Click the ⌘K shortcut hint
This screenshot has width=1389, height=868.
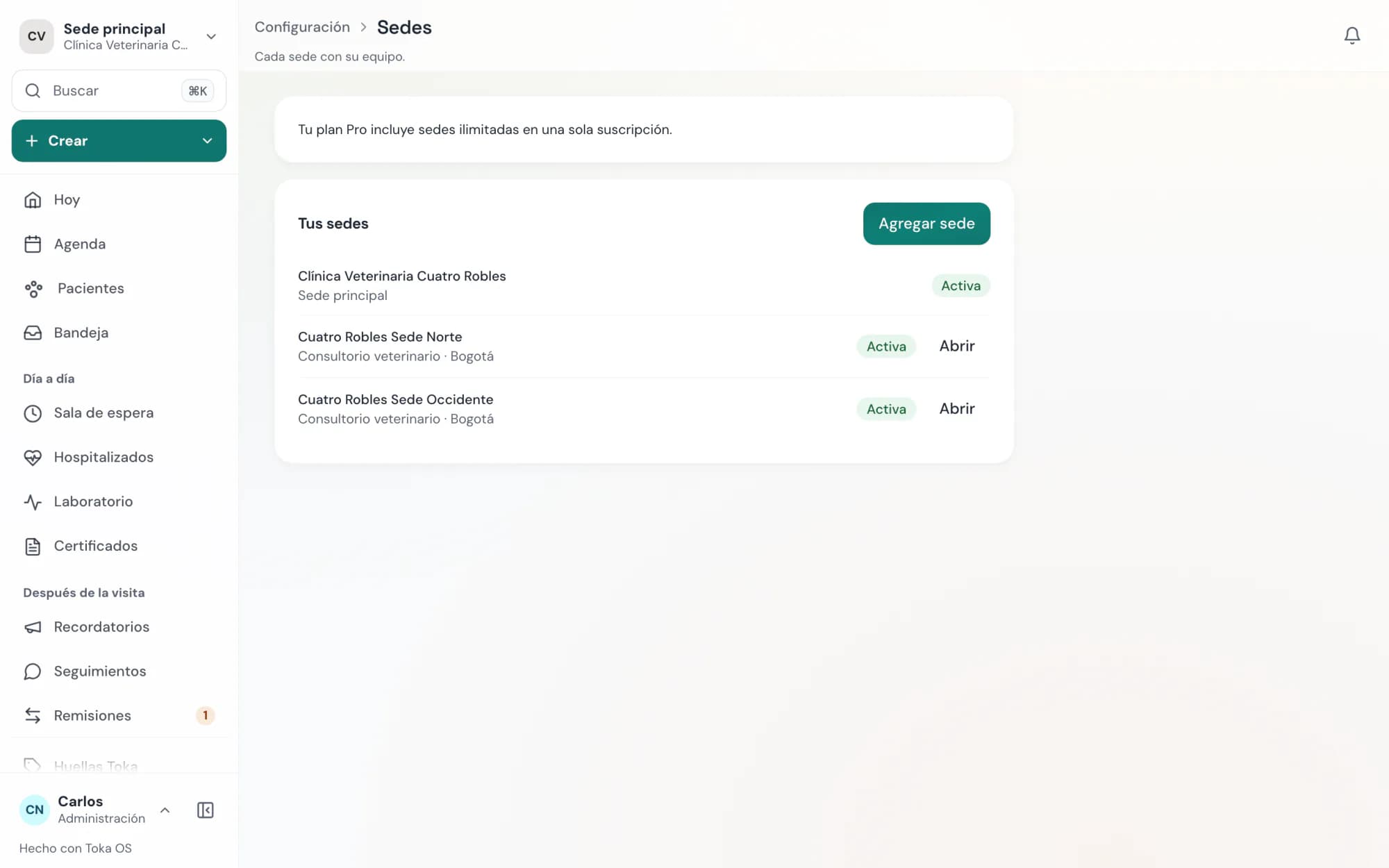[198, 91]
